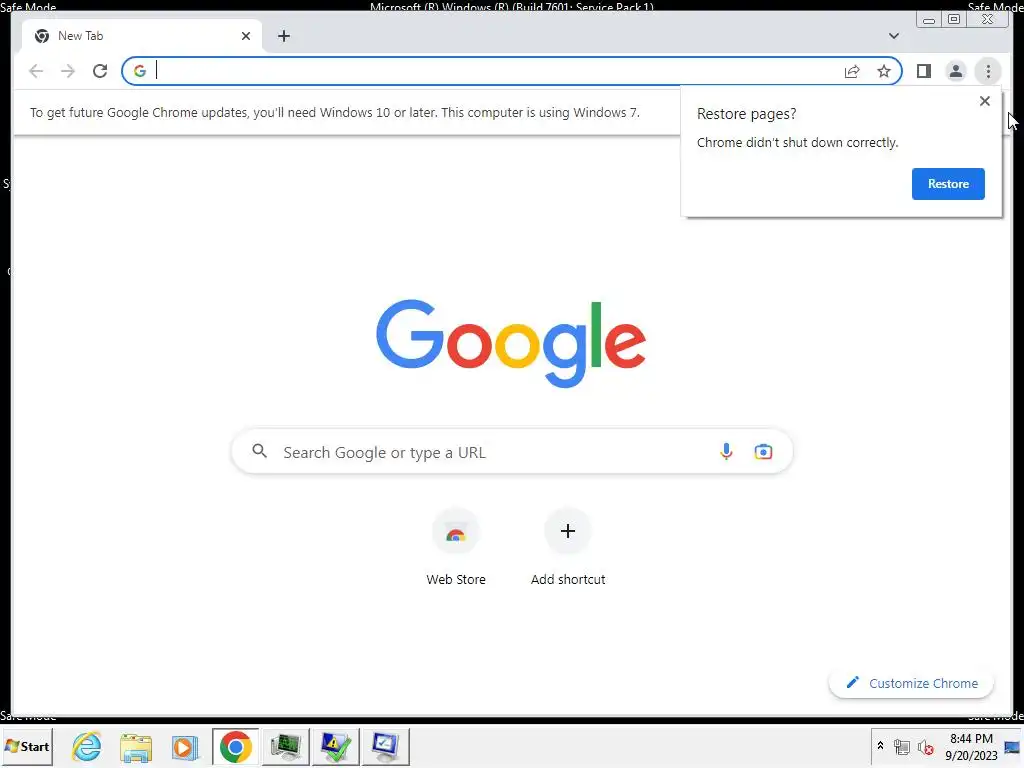Start voice search with the microphone
Image resolution: width=1024 pixels, height=768 pixels.
(x=726, y=451)
